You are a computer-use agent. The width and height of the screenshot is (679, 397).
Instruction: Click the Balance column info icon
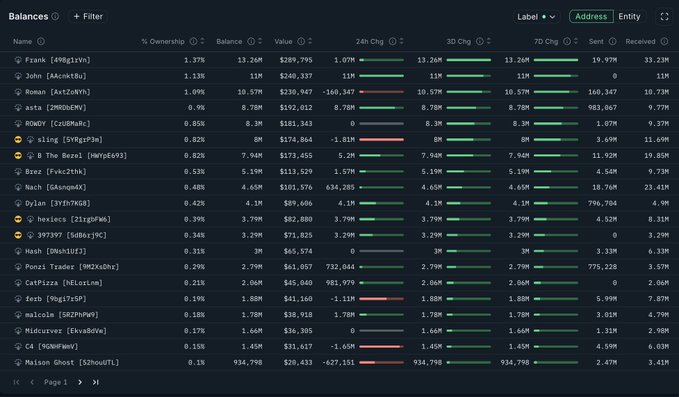(251, 42)
